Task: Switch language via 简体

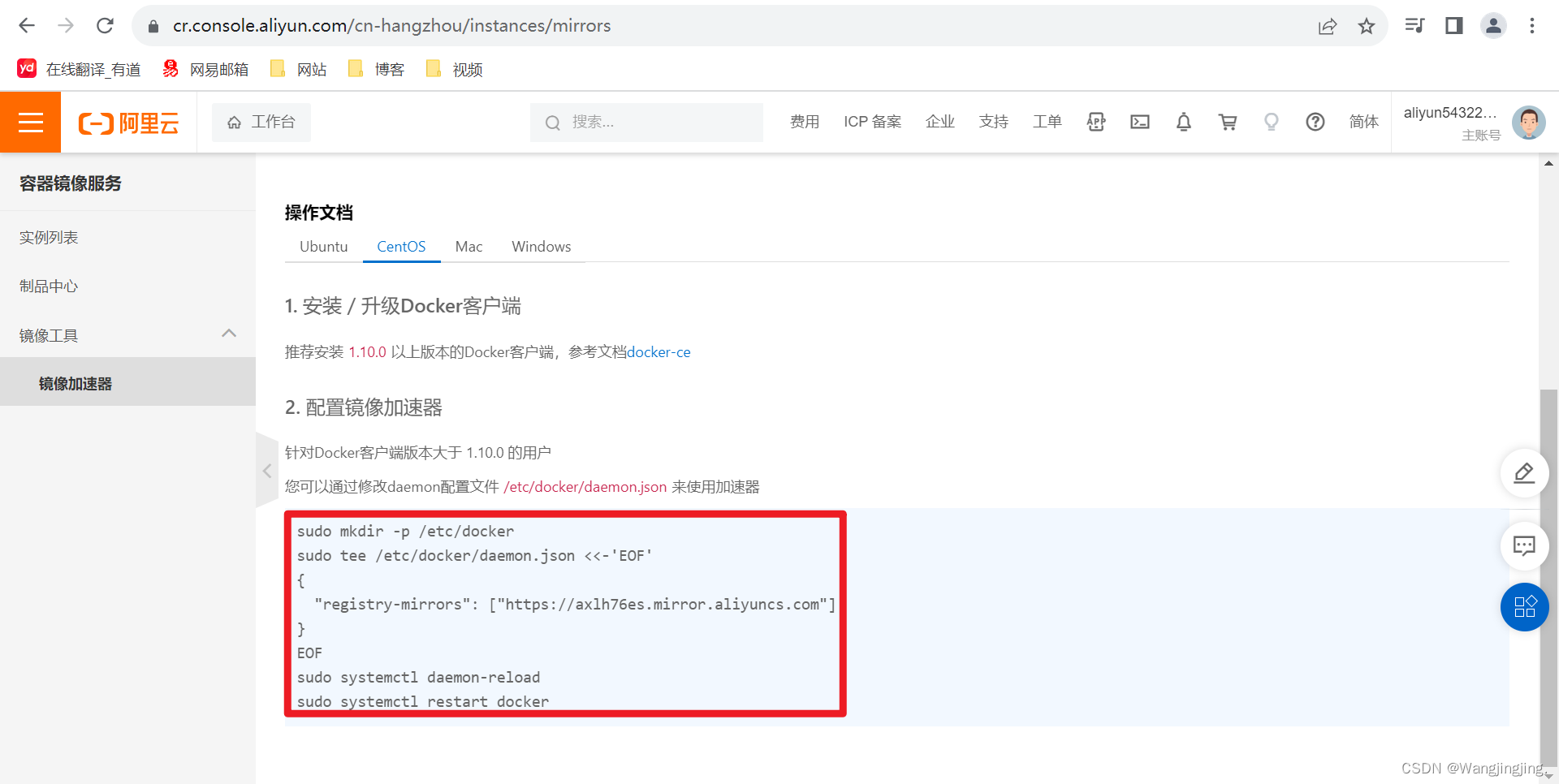Action: pyautogui.click(x=1364, y=122)
